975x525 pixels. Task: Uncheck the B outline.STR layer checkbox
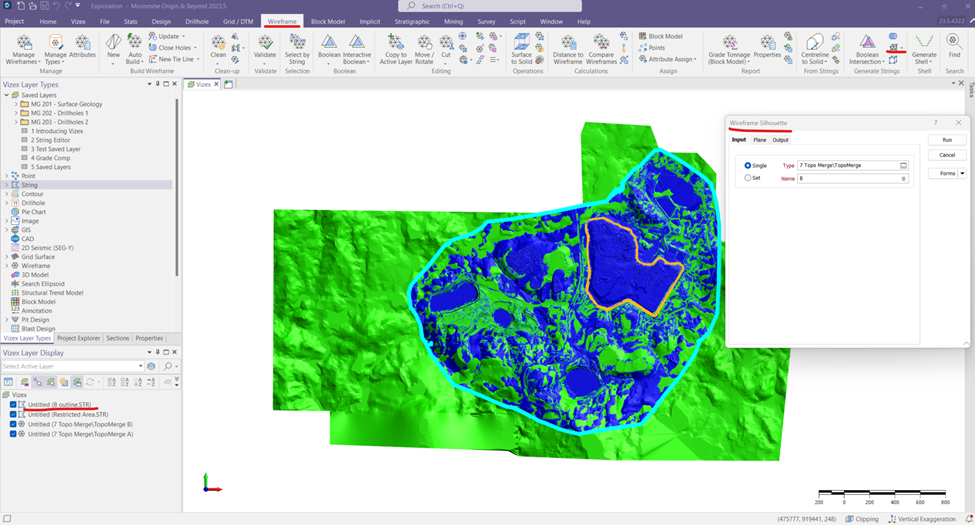tap(13, 404)
